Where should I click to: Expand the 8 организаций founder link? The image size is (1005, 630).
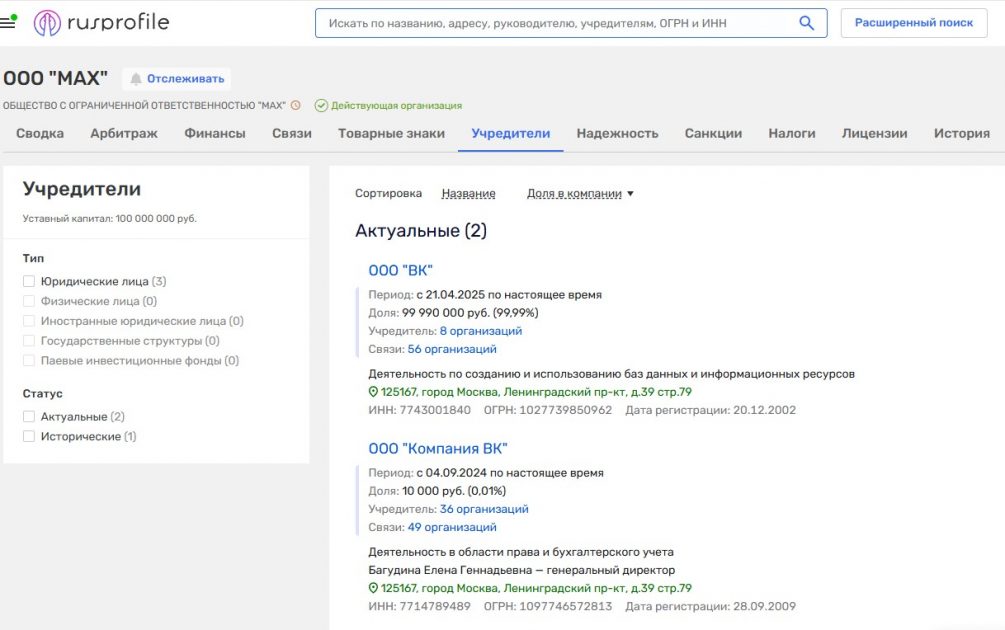[x=480, y=331]
